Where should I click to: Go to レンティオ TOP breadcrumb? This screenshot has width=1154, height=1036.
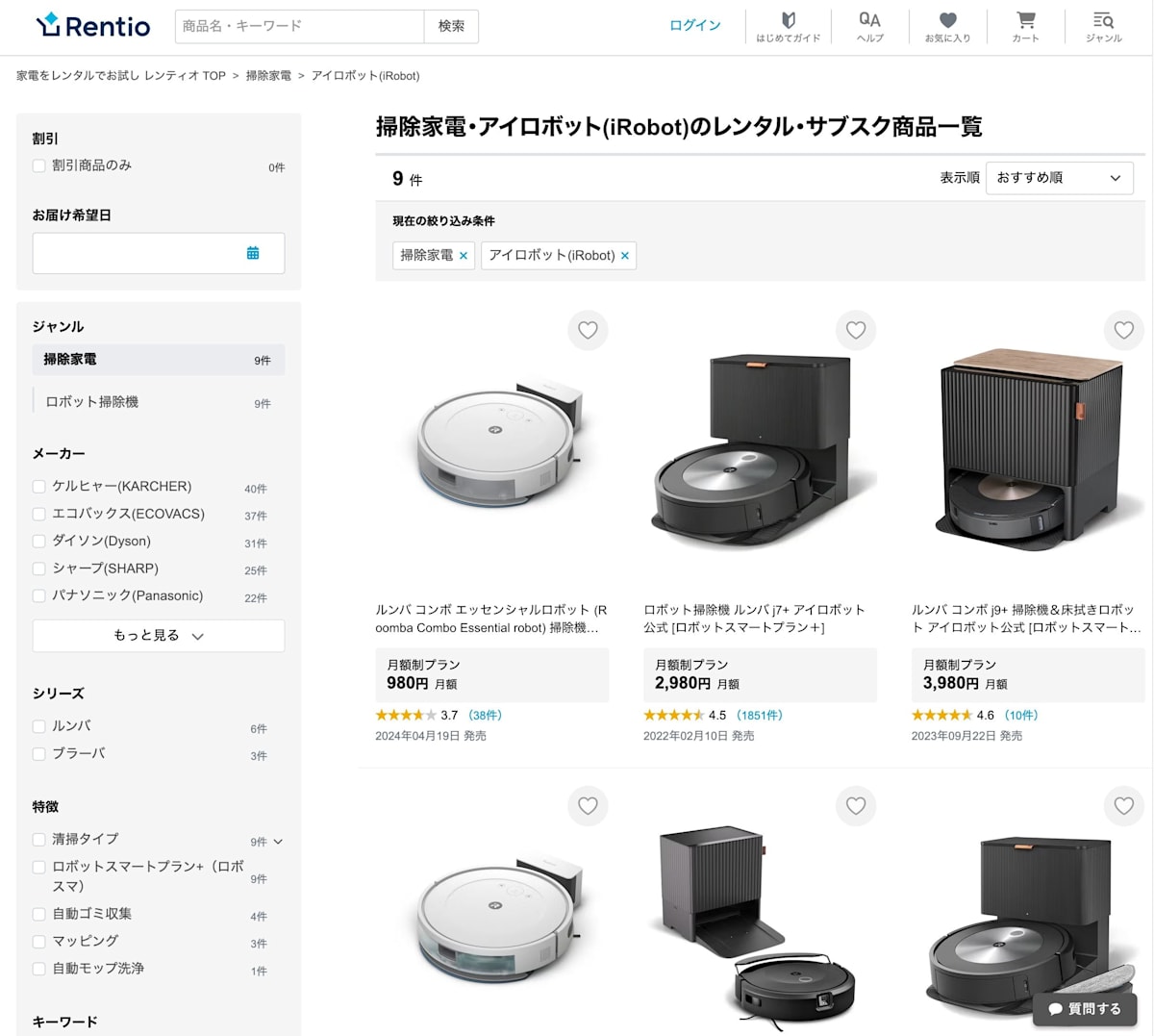(121, 76)
